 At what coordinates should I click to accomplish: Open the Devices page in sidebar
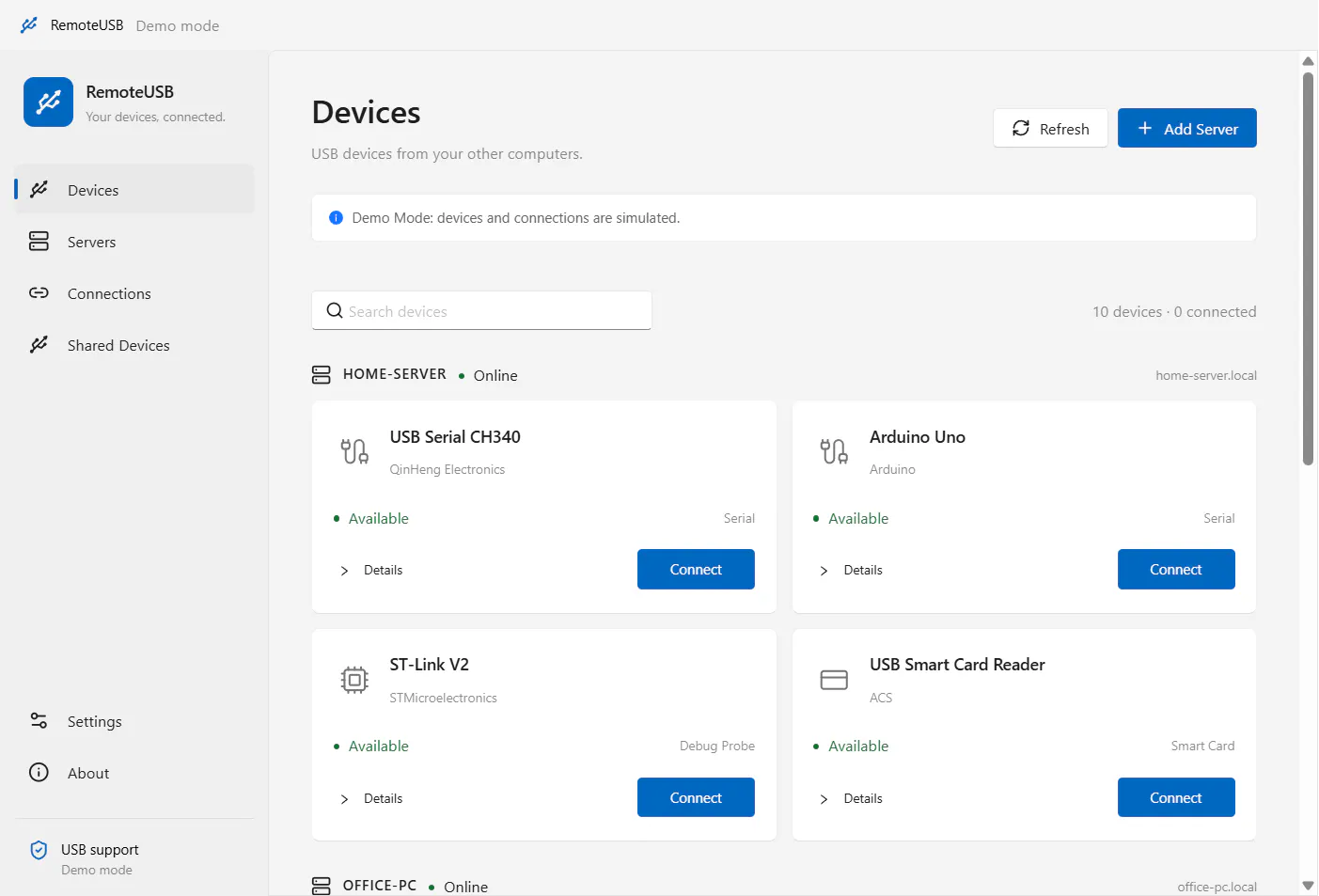[134, 190]
